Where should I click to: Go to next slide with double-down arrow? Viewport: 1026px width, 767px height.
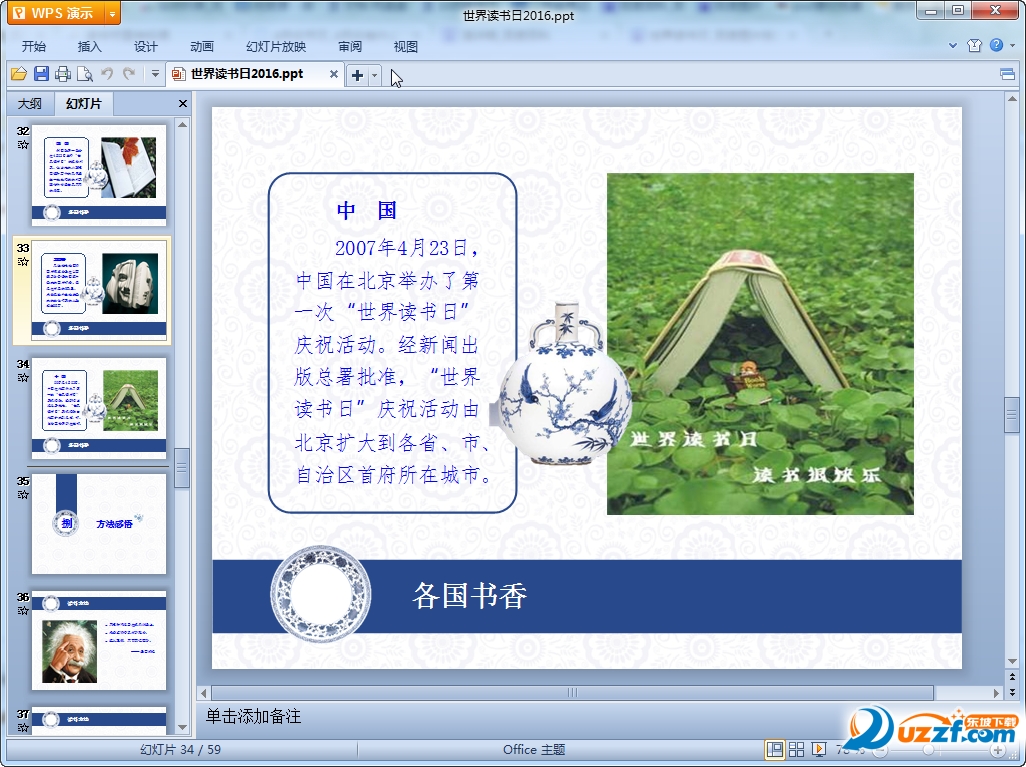(x=1012, y=692)
